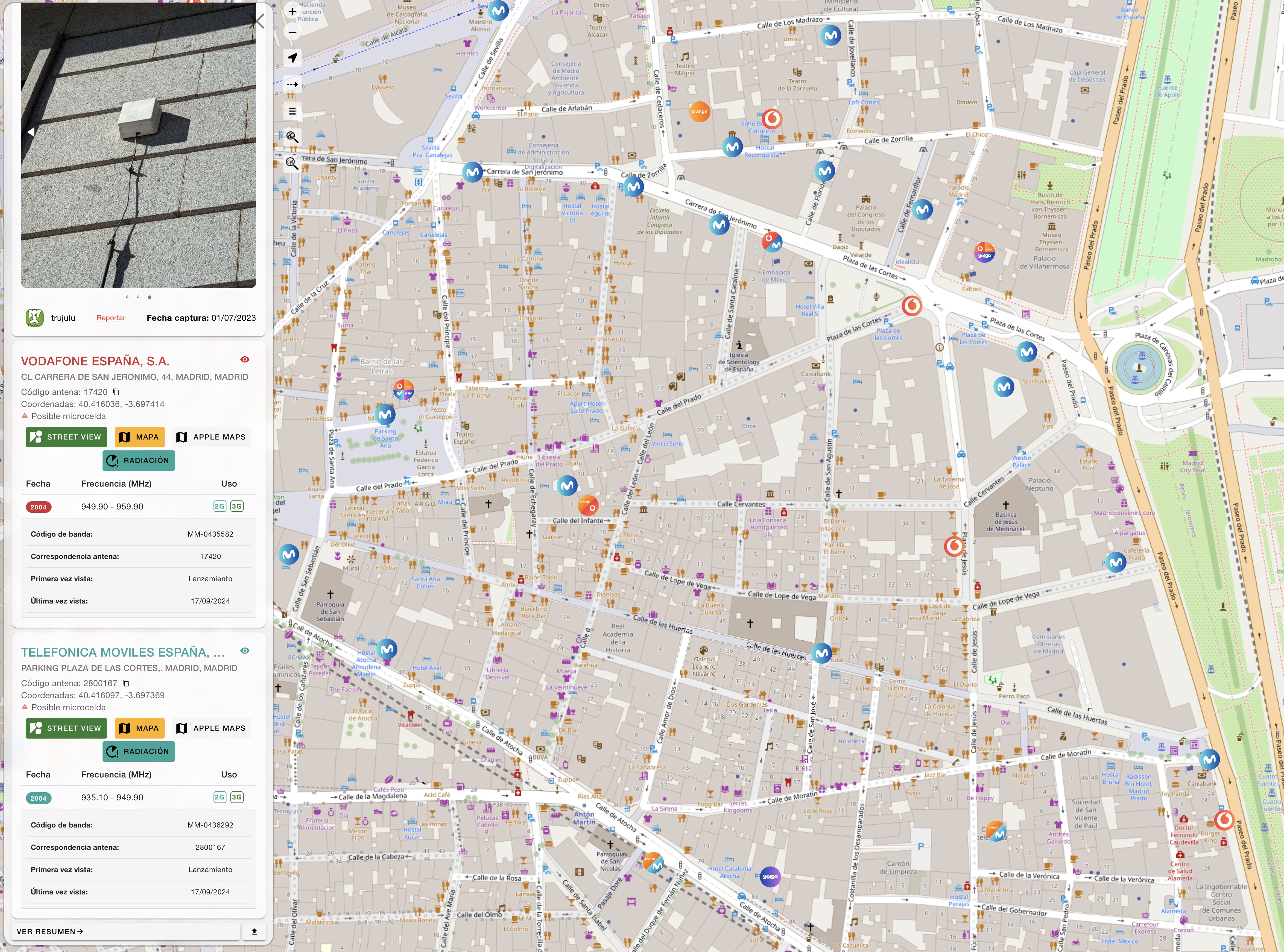The height and width of the screenshot is (952, 1284).
Task: Select Orange marker on Calle del Infante
Action: 588,505
